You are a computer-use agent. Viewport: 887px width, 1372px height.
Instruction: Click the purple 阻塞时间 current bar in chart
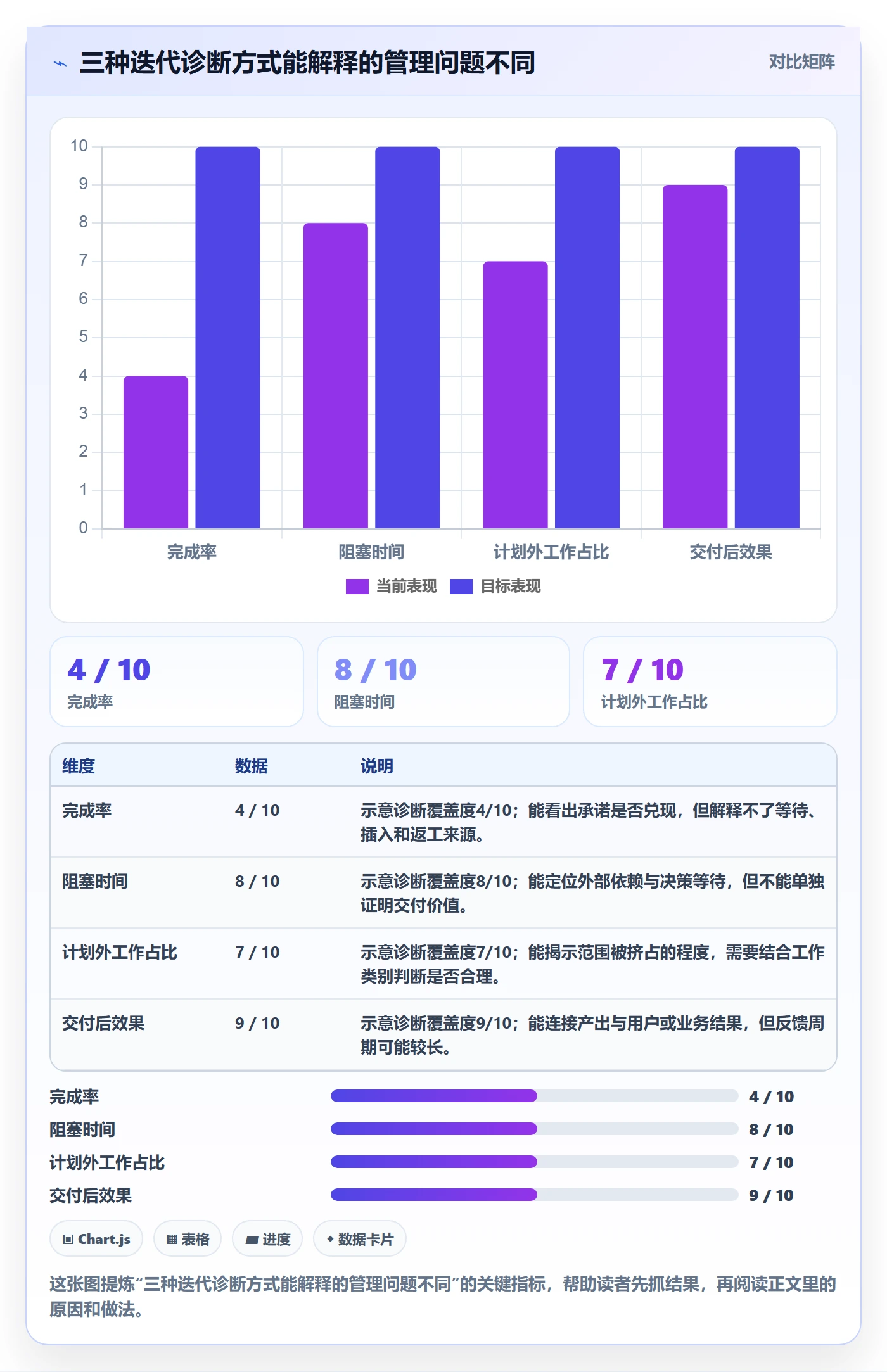336,376
